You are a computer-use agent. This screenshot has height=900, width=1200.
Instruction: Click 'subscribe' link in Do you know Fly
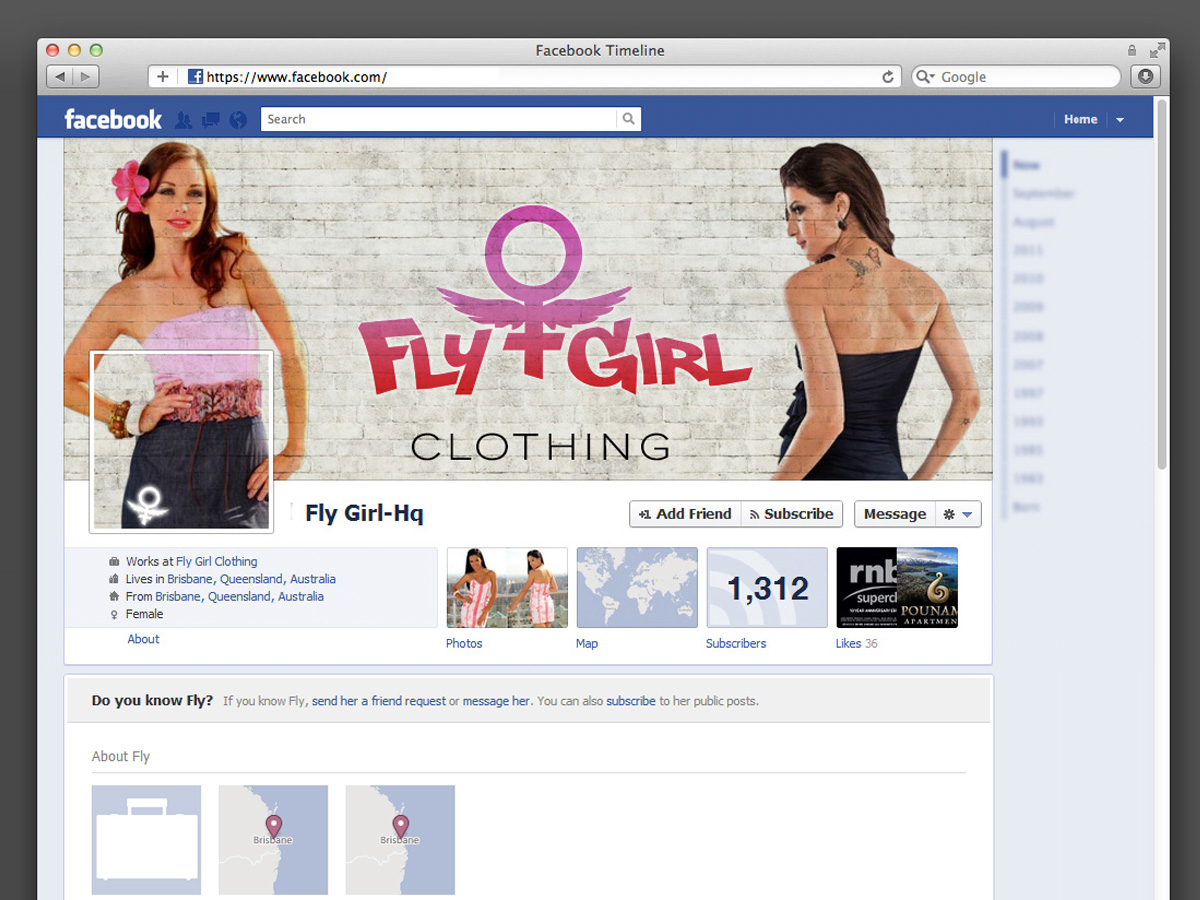point(631,702)
